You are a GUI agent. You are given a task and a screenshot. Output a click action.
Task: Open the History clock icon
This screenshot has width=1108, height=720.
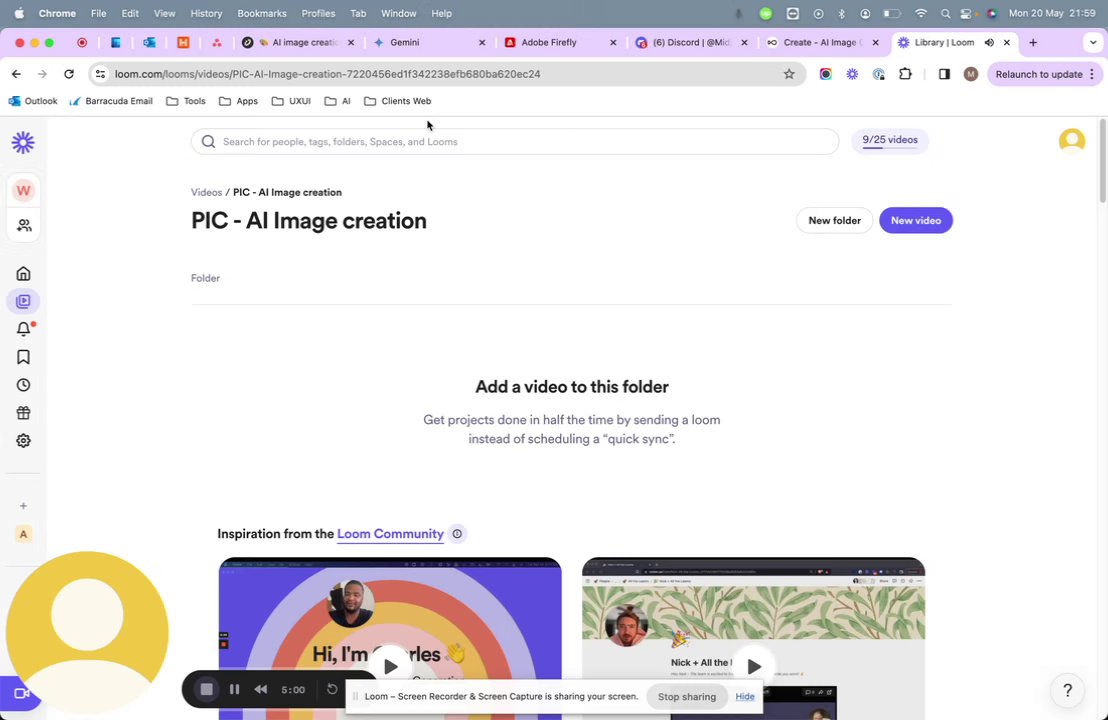(23, 385)
